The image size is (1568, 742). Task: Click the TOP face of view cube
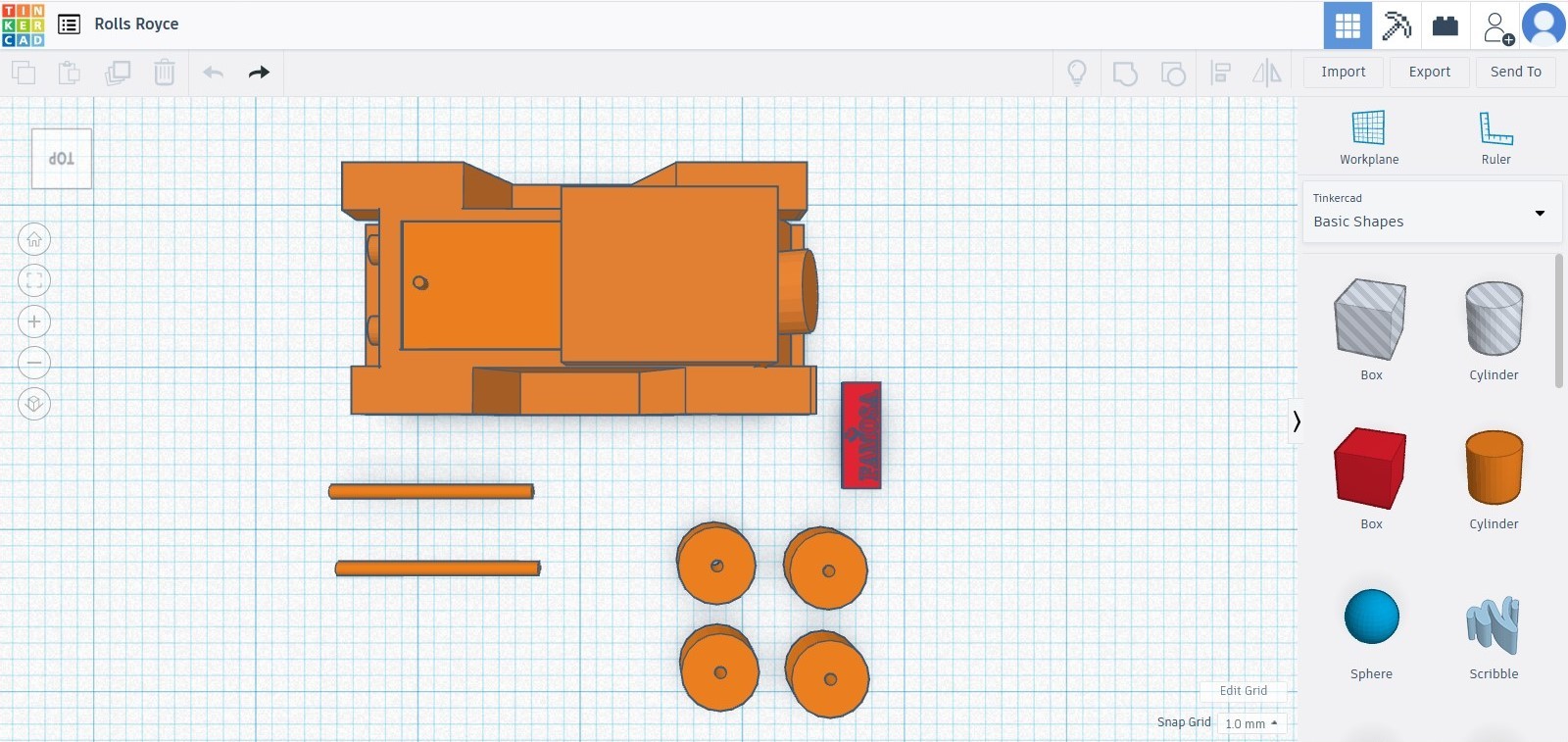click(x=62, y=159)
